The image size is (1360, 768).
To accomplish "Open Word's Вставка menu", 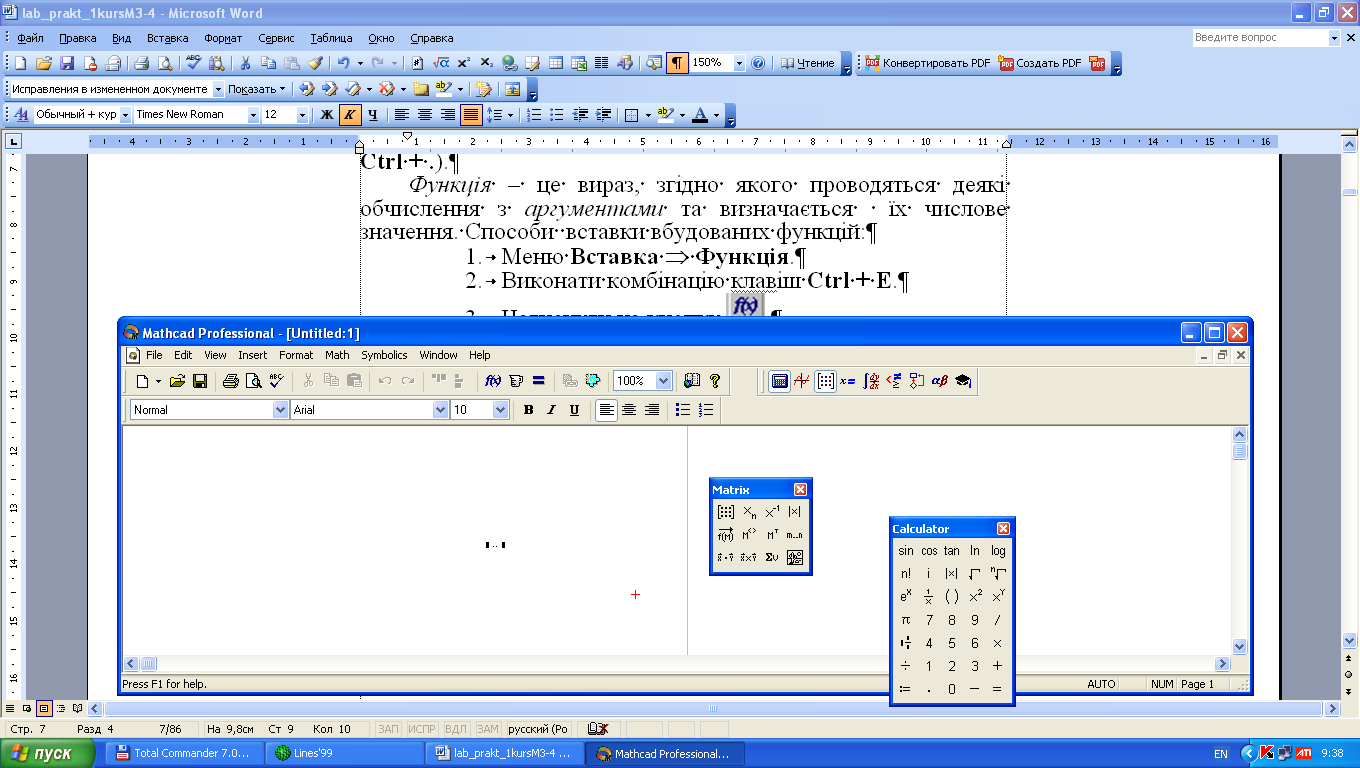I will pyautogui.click(x=167, y=38).
